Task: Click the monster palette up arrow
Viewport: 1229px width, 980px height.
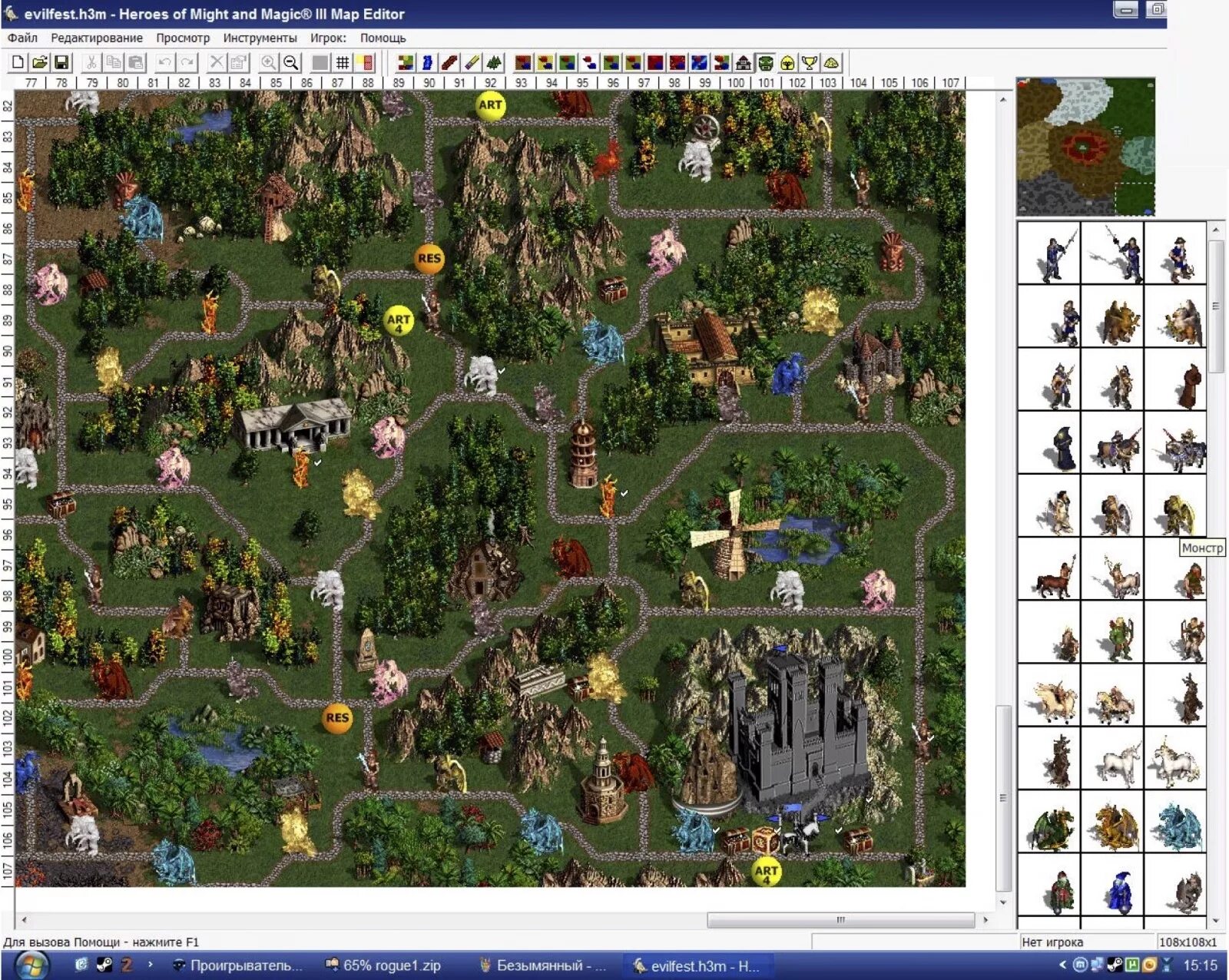Action: tap(1215, 229)
